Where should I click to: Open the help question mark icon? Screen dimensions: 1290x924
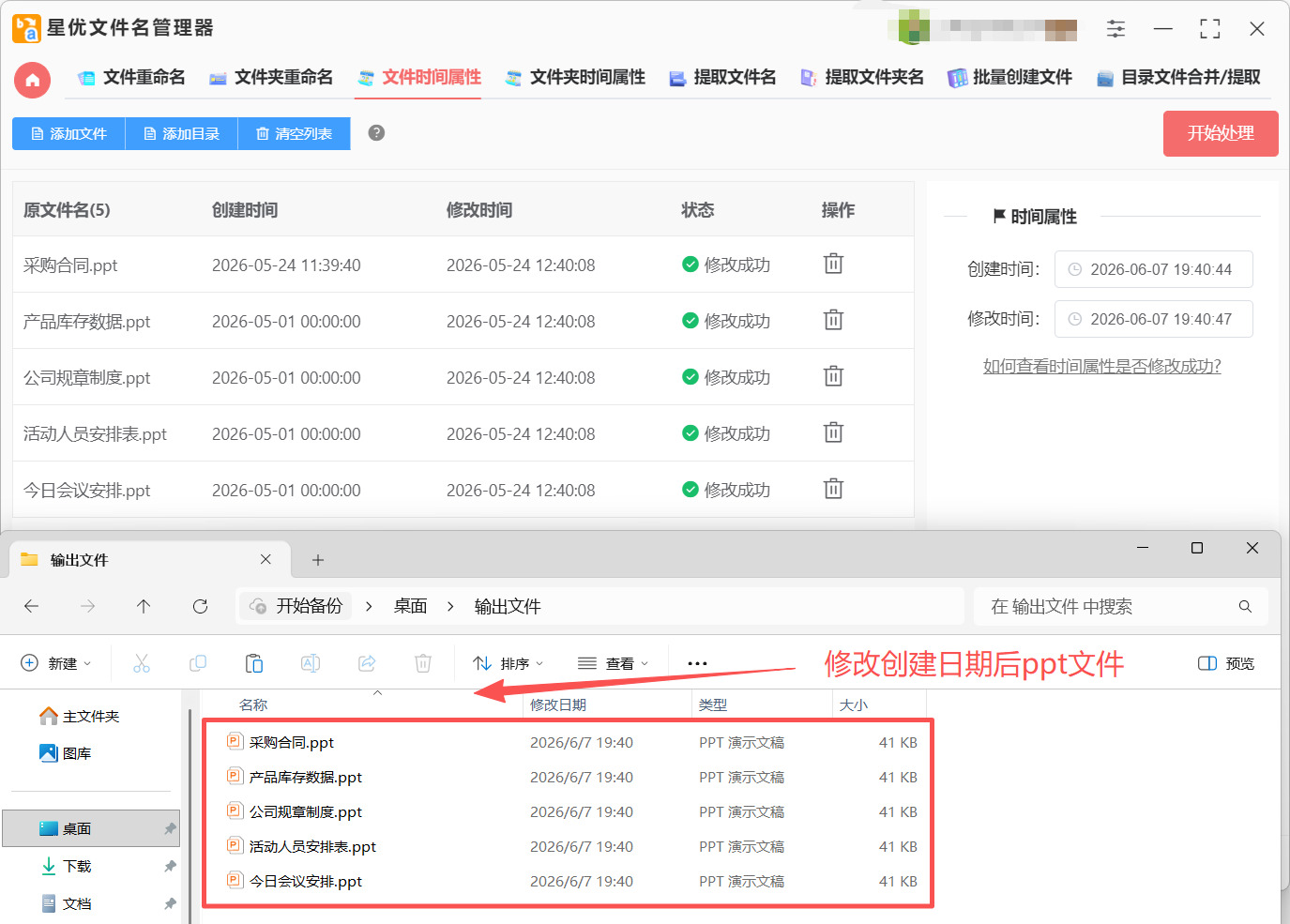(376, 133)
